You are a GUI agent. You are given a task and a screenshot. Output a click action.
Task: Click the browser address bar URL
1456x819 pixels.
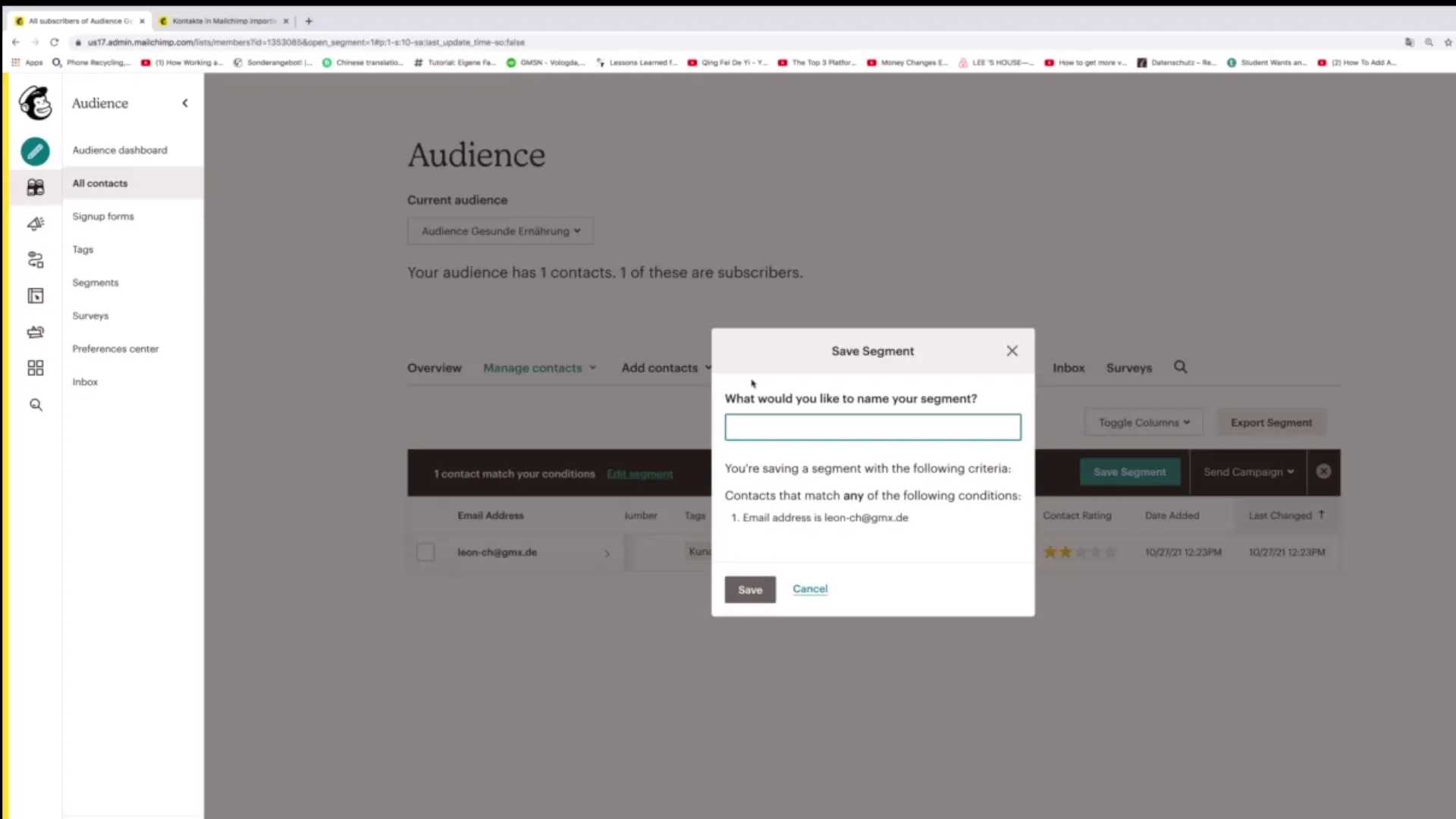pyautogui.click(x=306, y=42)
